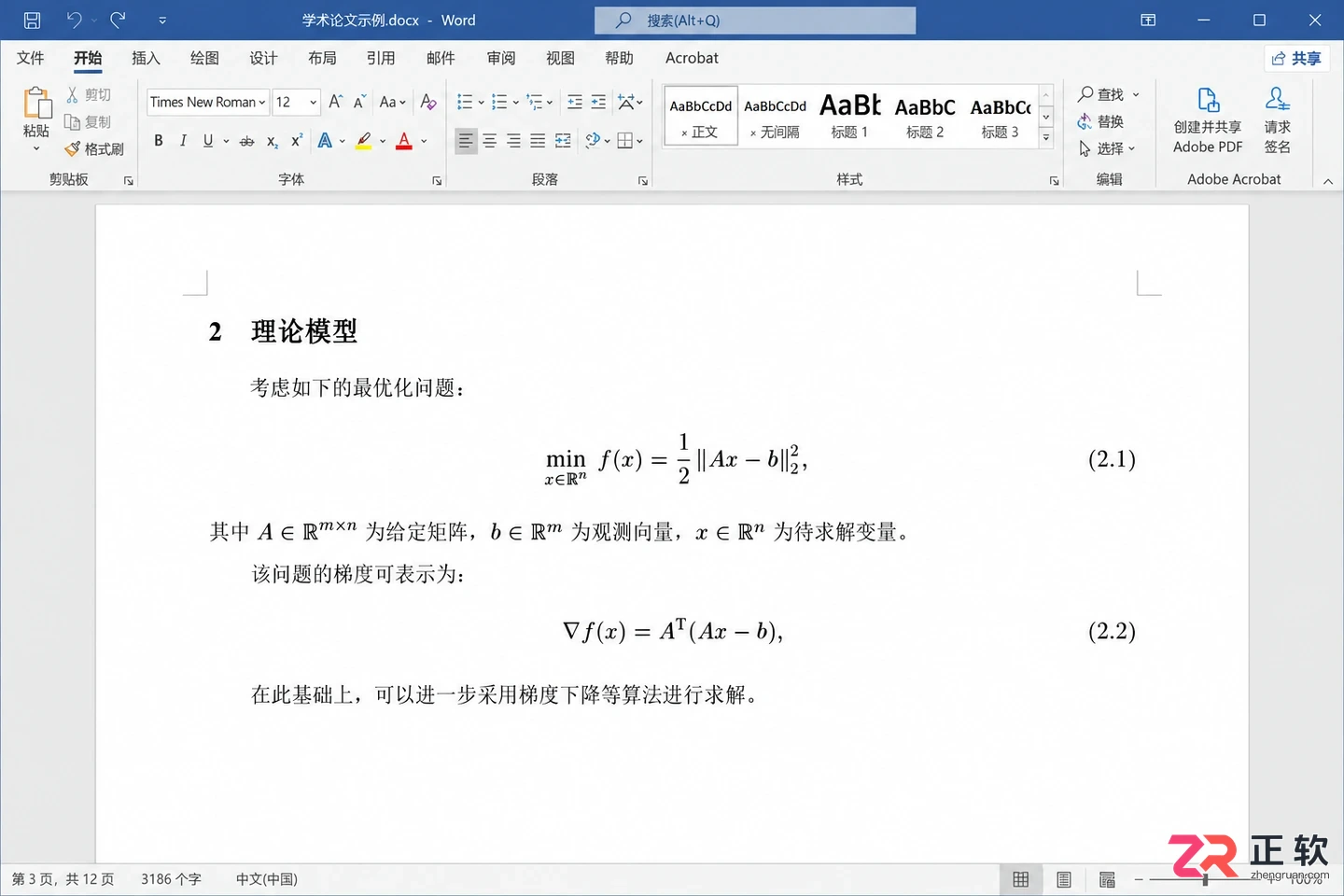Activate Format Painter 格式刷
The width and height of the screenshot is (1344, 896).
pos(94,148)
